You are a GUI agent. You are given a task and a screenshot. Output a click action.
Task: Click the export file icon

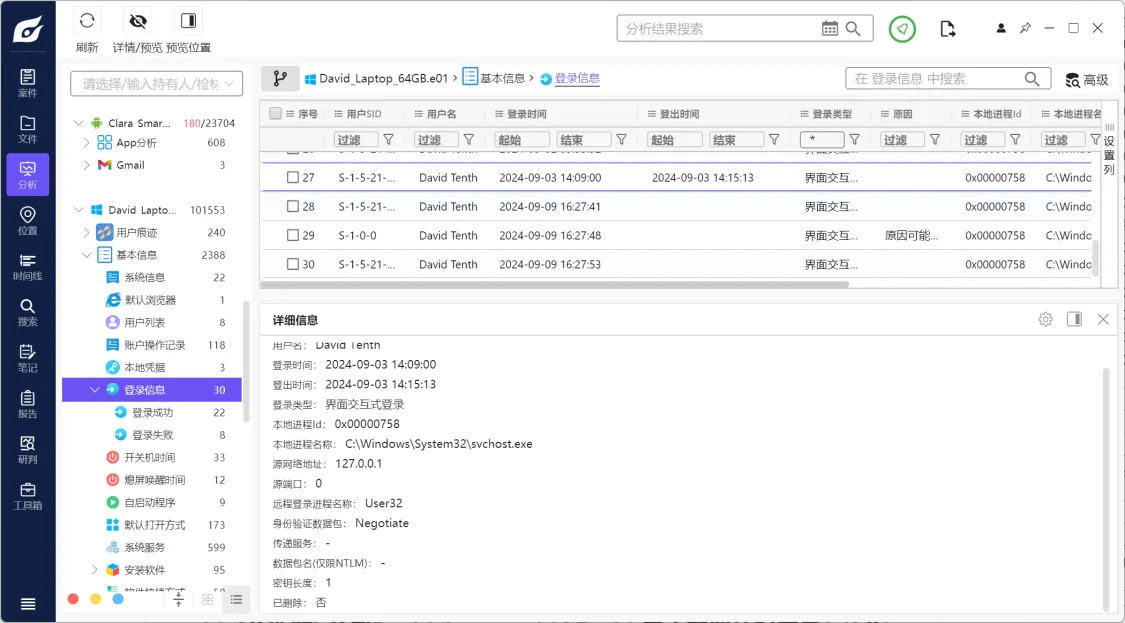tap(948, 29)
